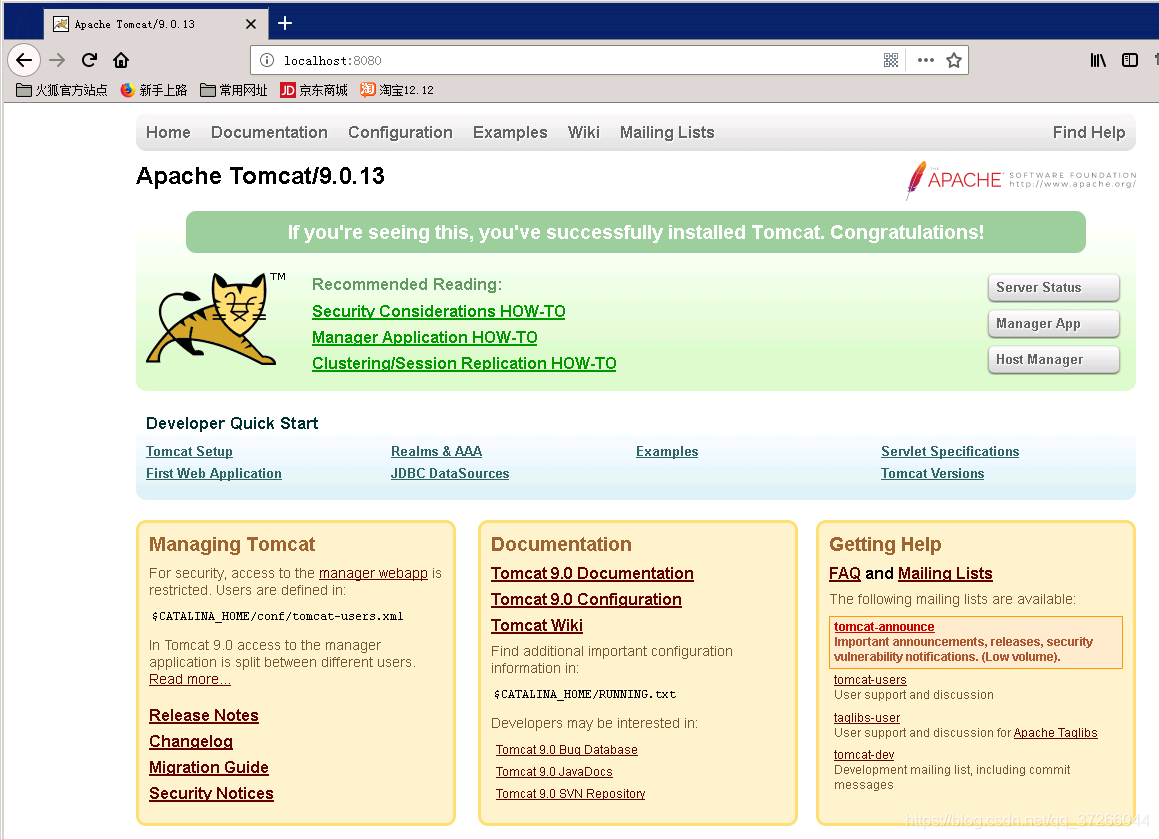Click the Server Status button
This screenshot has width=1159, height=839.
coord(1053,288)
